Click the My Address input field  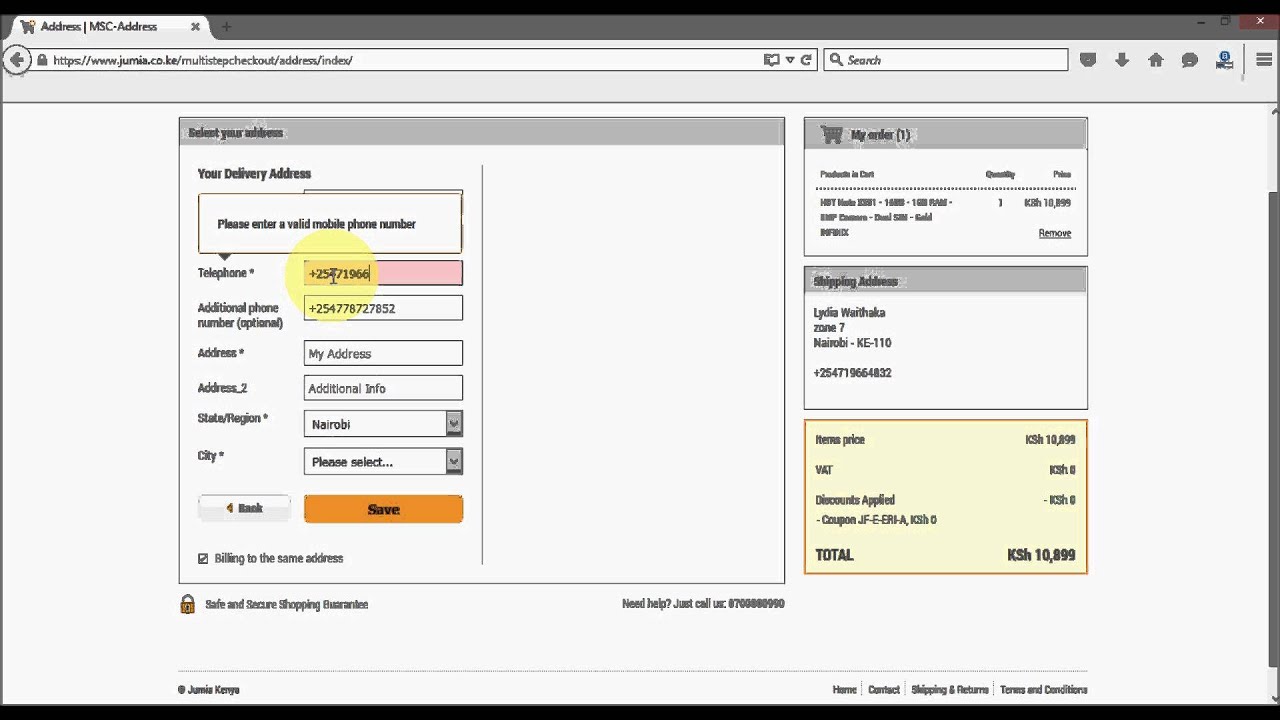[383, 353]
